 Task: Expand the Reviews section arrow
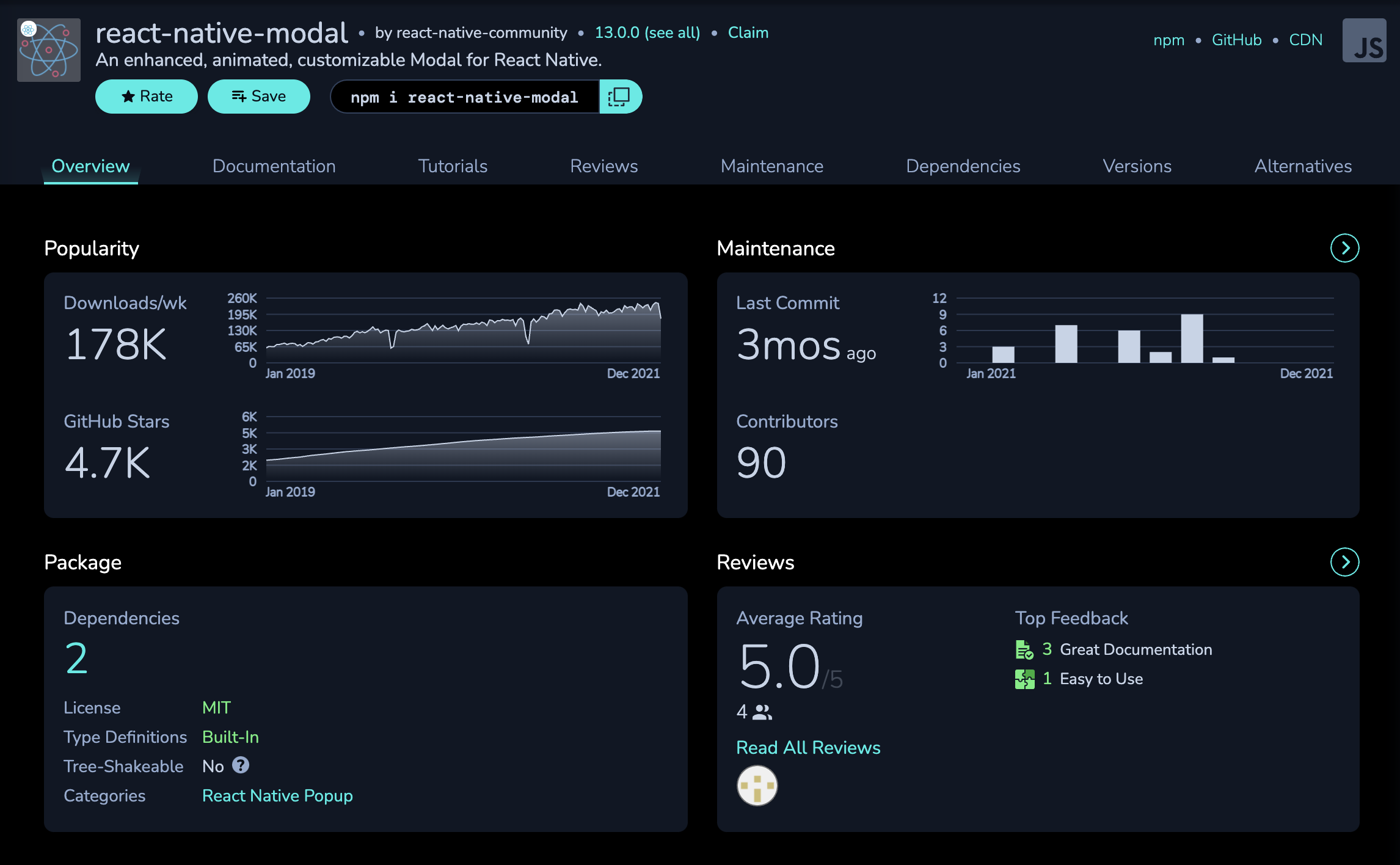coord(1344,562)
